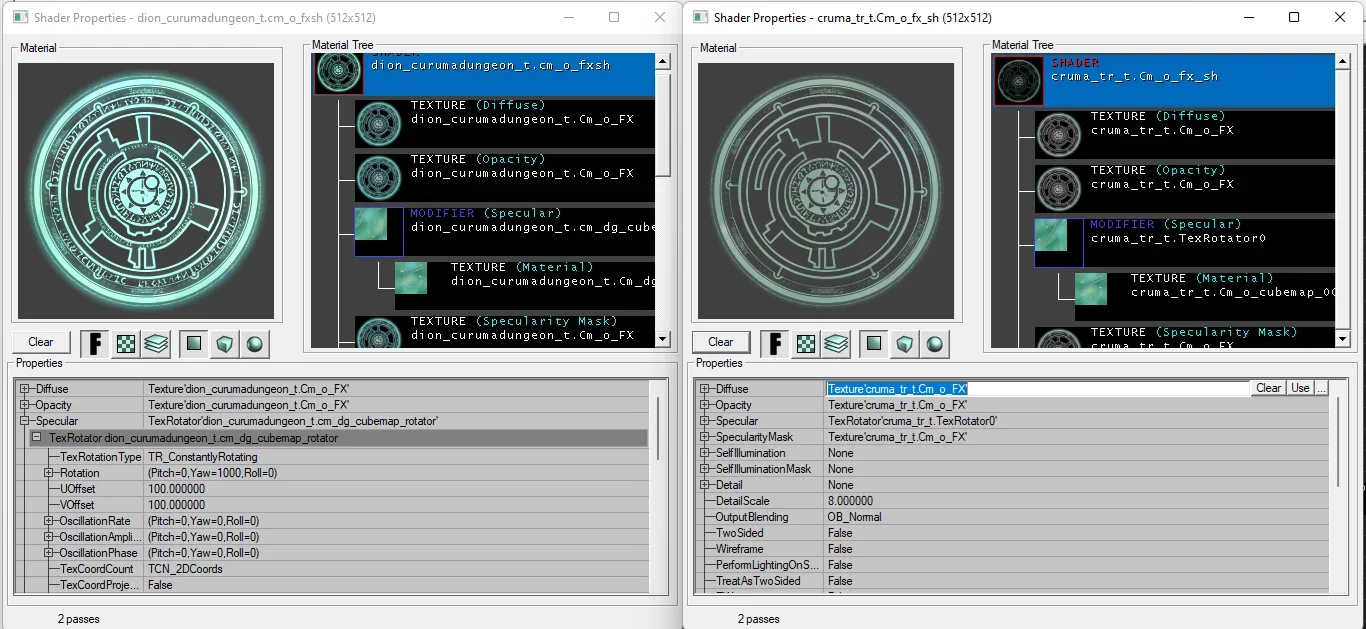Click Diffuse texture thumbnail in dion_curumadungeon tree

click(x=379, y=123)
